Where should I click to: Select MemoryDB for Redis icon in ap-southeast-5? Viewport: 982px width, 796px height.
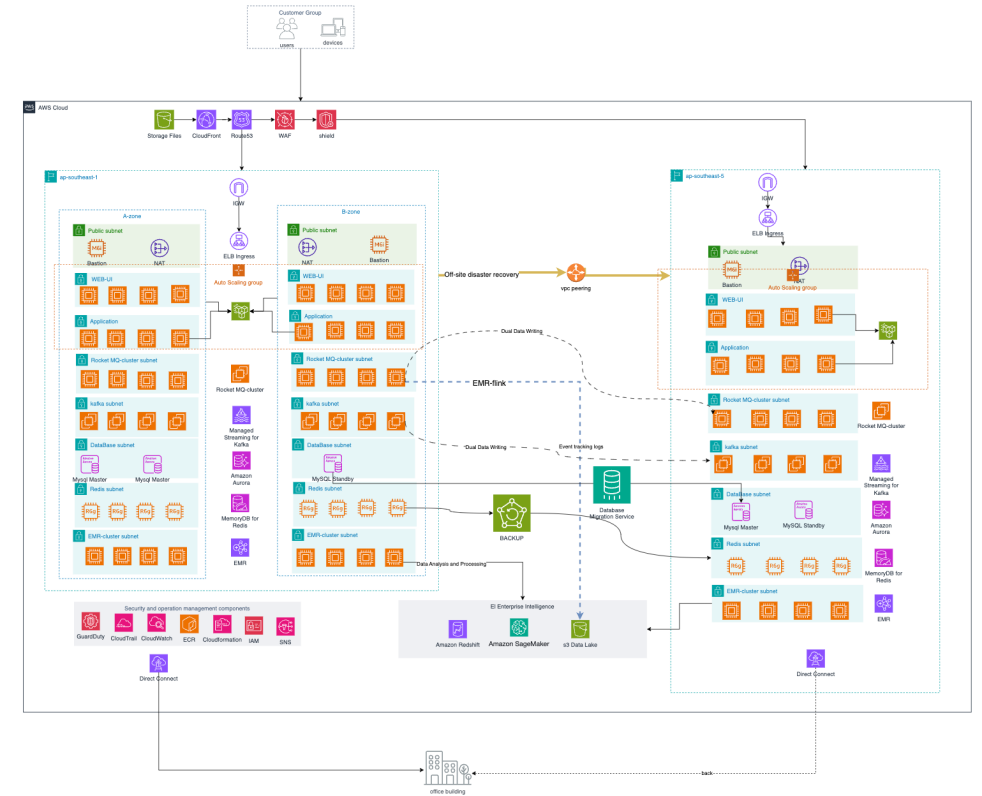[x=884, y=558]
